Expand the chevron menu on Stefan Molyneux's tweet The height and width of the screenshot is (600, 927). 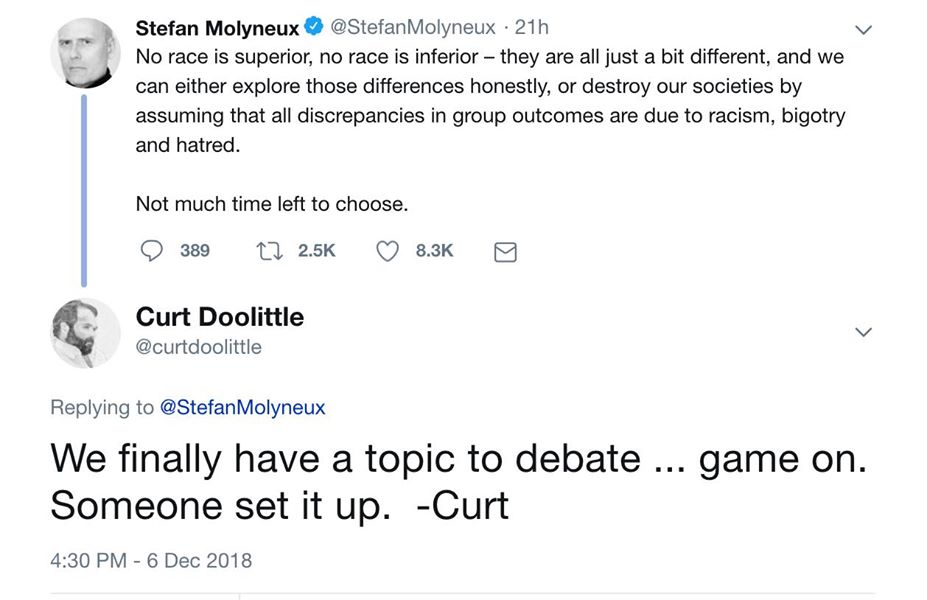click(x=864, y=30)
